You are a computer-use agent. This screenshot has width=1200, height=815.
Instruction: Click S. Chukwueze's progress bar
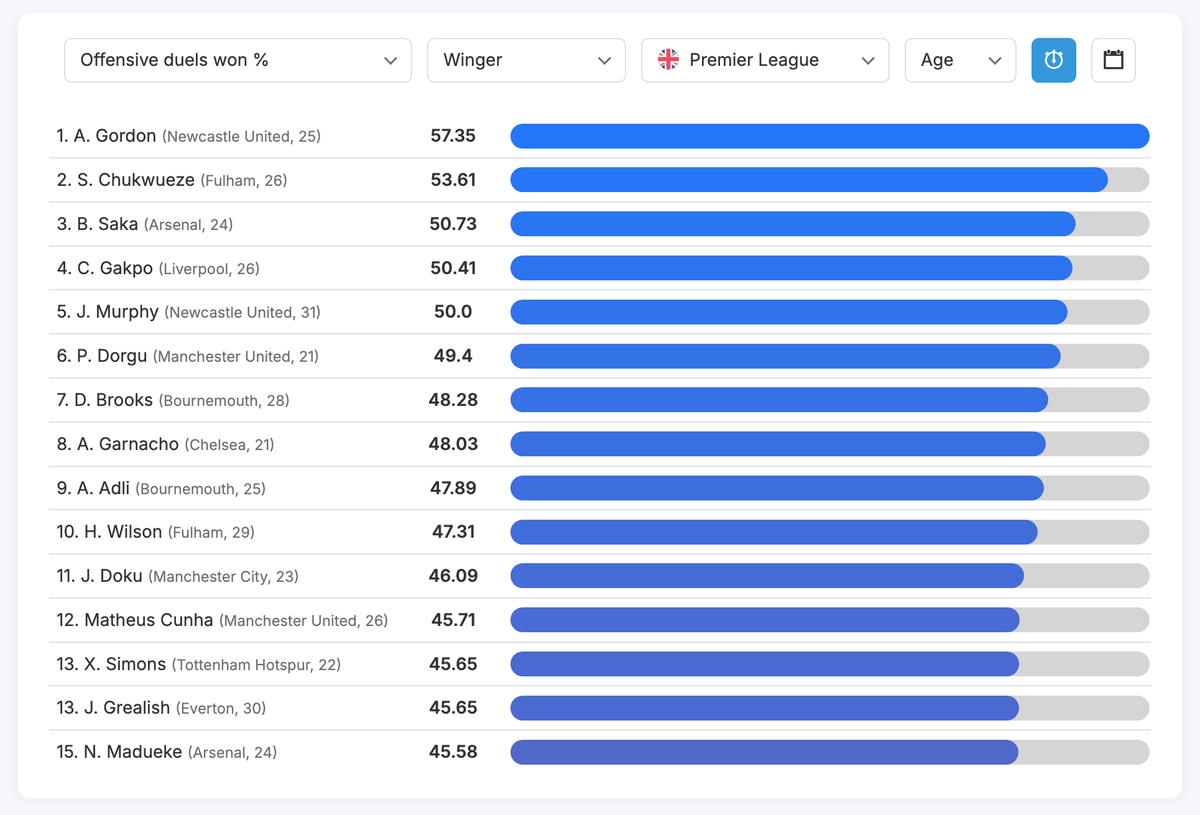coord(830,180)
